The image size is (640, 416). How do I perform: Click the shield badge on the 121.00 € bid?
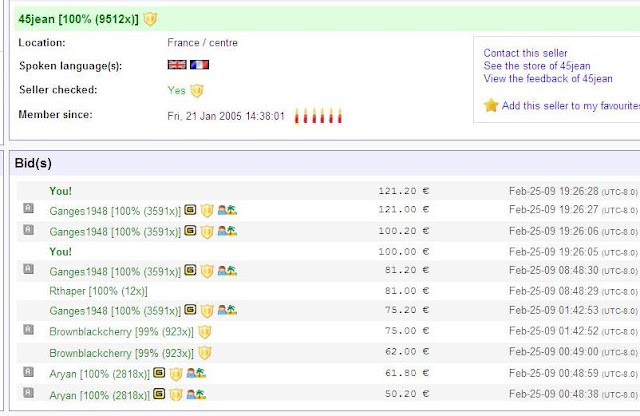[207, 211]
